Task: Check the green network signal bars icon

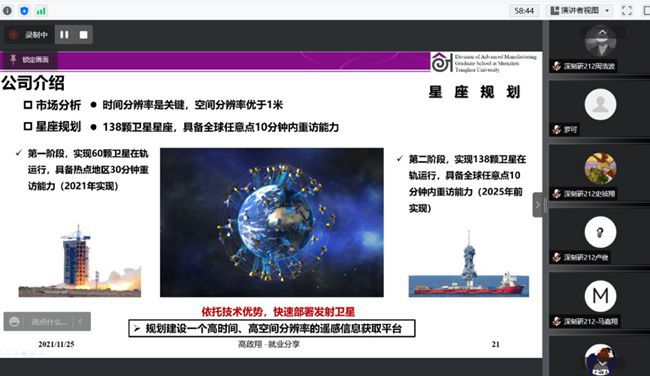Action: (41, 11)
